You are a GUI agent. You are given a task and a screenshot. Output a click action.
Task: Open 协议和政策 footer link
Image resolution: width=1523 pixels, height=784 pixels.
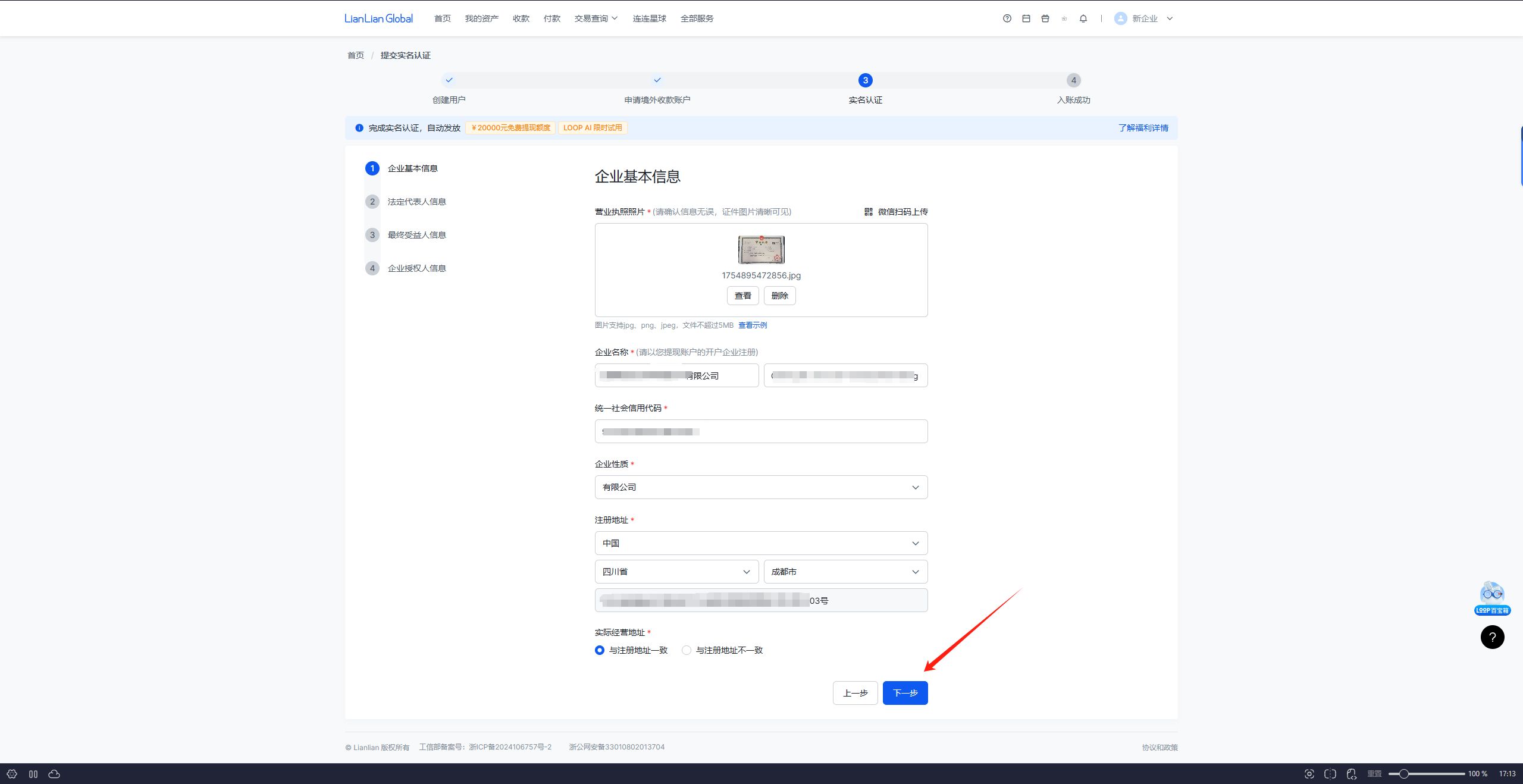pos(1160,748)
